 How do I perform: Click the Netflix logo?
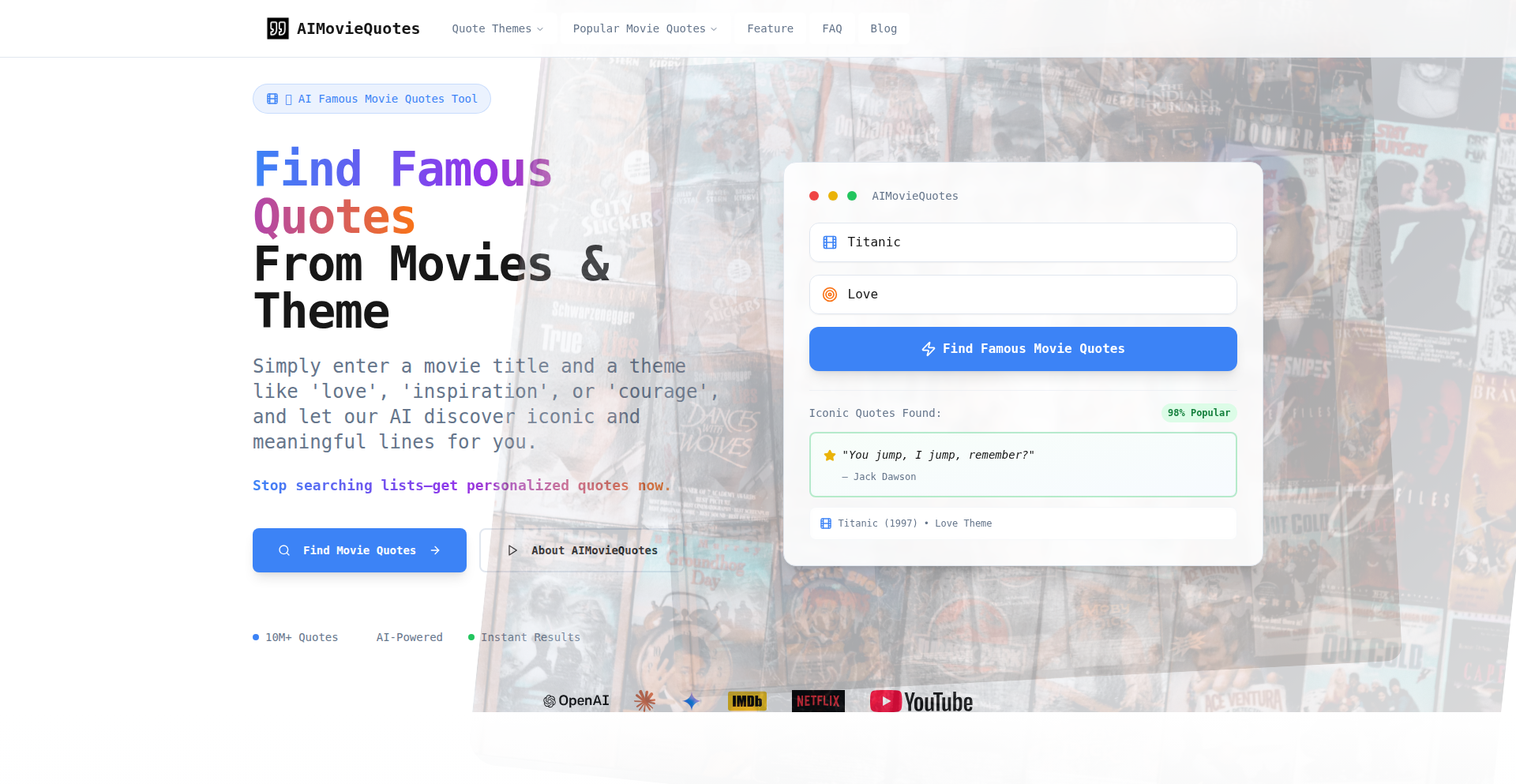click(x=818, y=701)
